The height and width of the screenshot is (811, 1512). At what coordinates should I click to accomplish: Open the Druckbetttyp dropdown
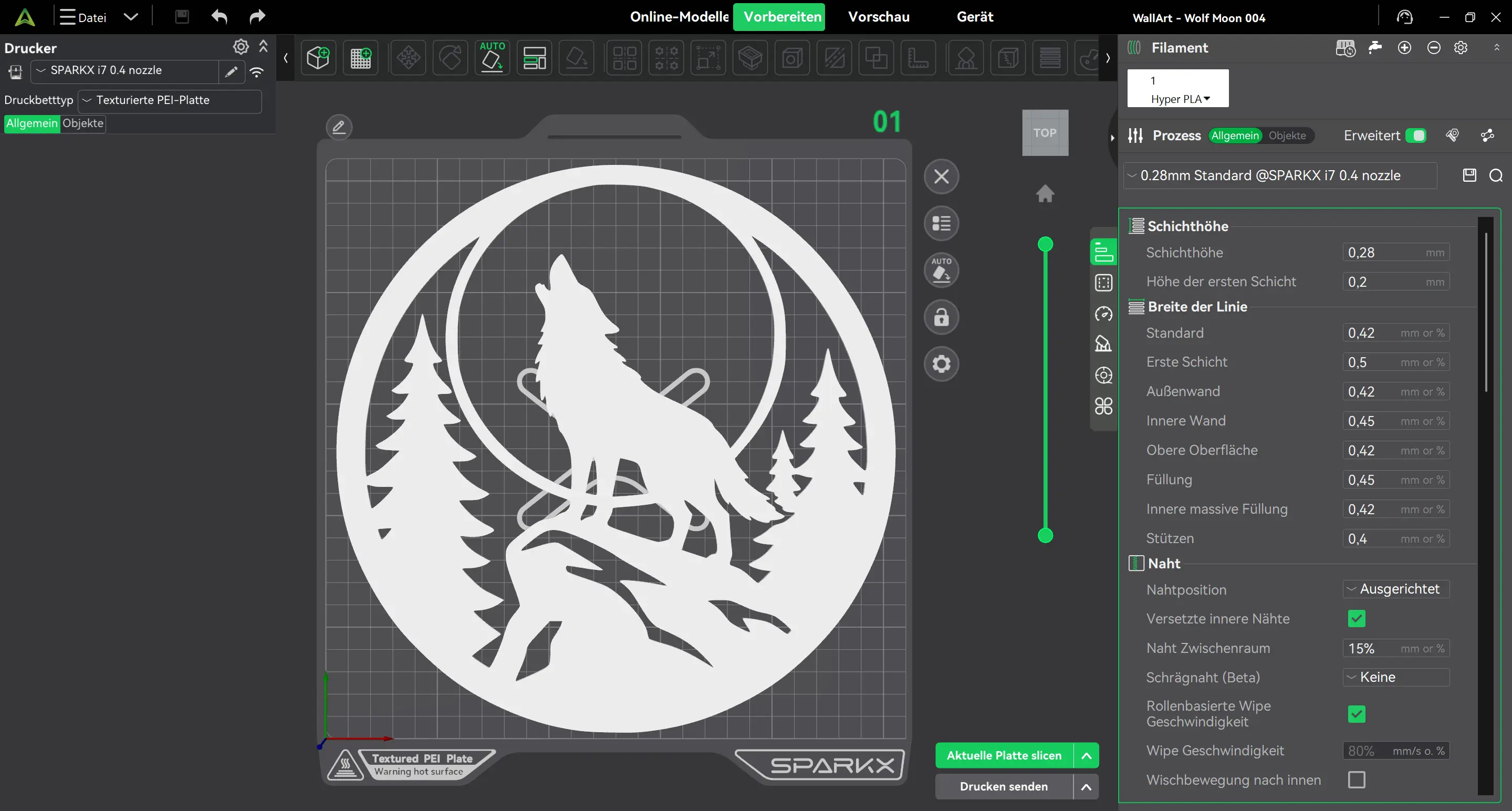170,100
